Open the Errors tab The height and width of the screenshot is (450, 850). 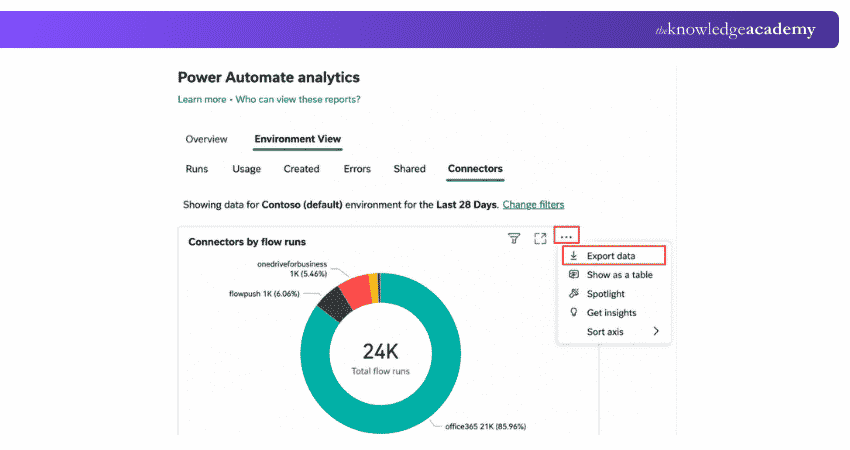[x=357, y=169]
